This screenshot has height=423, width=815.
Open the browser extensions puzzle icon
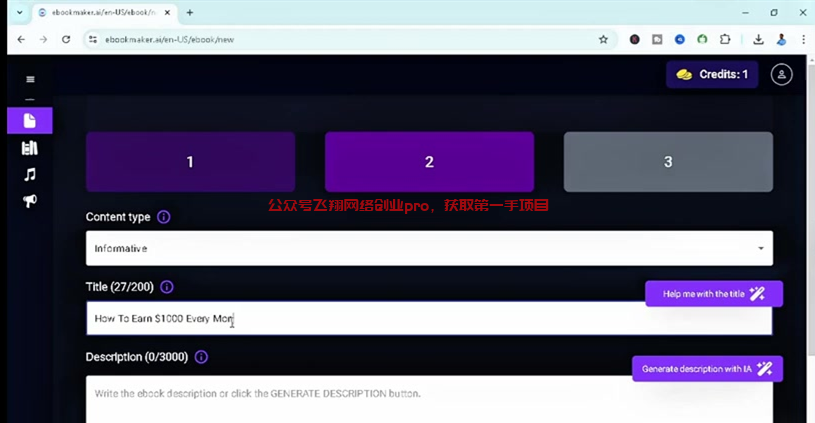pyautogui.click(x=725, y=39)
